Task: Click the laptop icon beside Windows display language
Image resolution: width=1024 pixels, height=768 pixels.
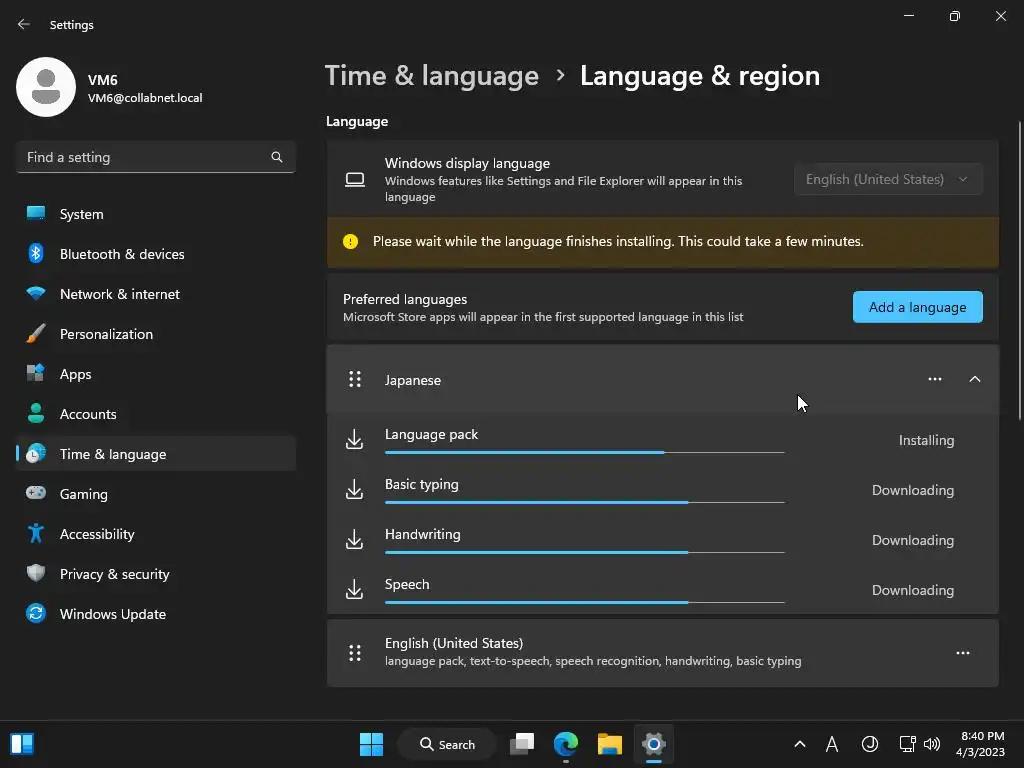Action: pyautogui.click(x=355, y=180)
